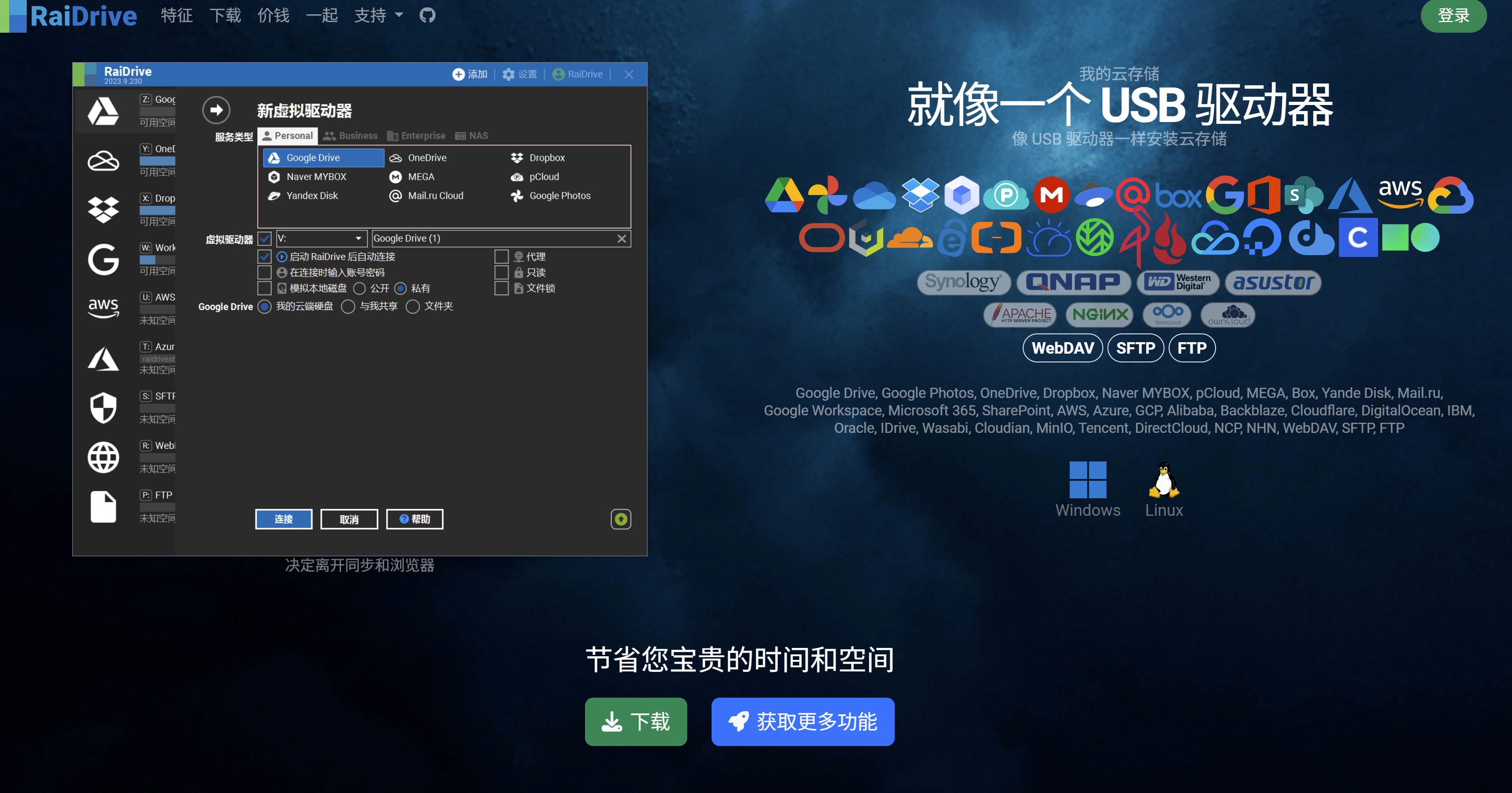
Task: Select the Google Workspace G sidebar icon
Action: tap(103, 259)
